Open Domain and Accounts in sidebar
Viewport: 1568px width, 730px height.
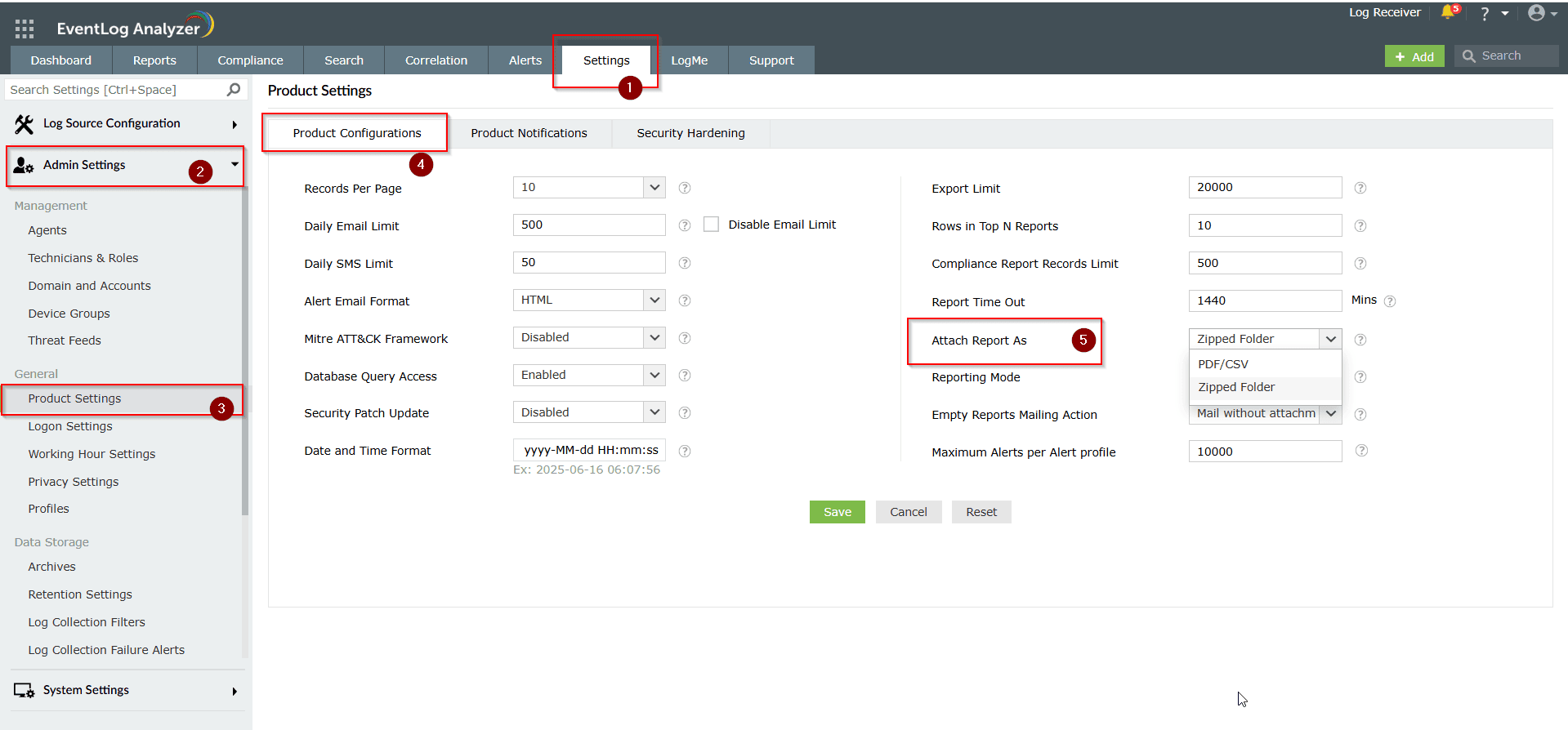89,286
